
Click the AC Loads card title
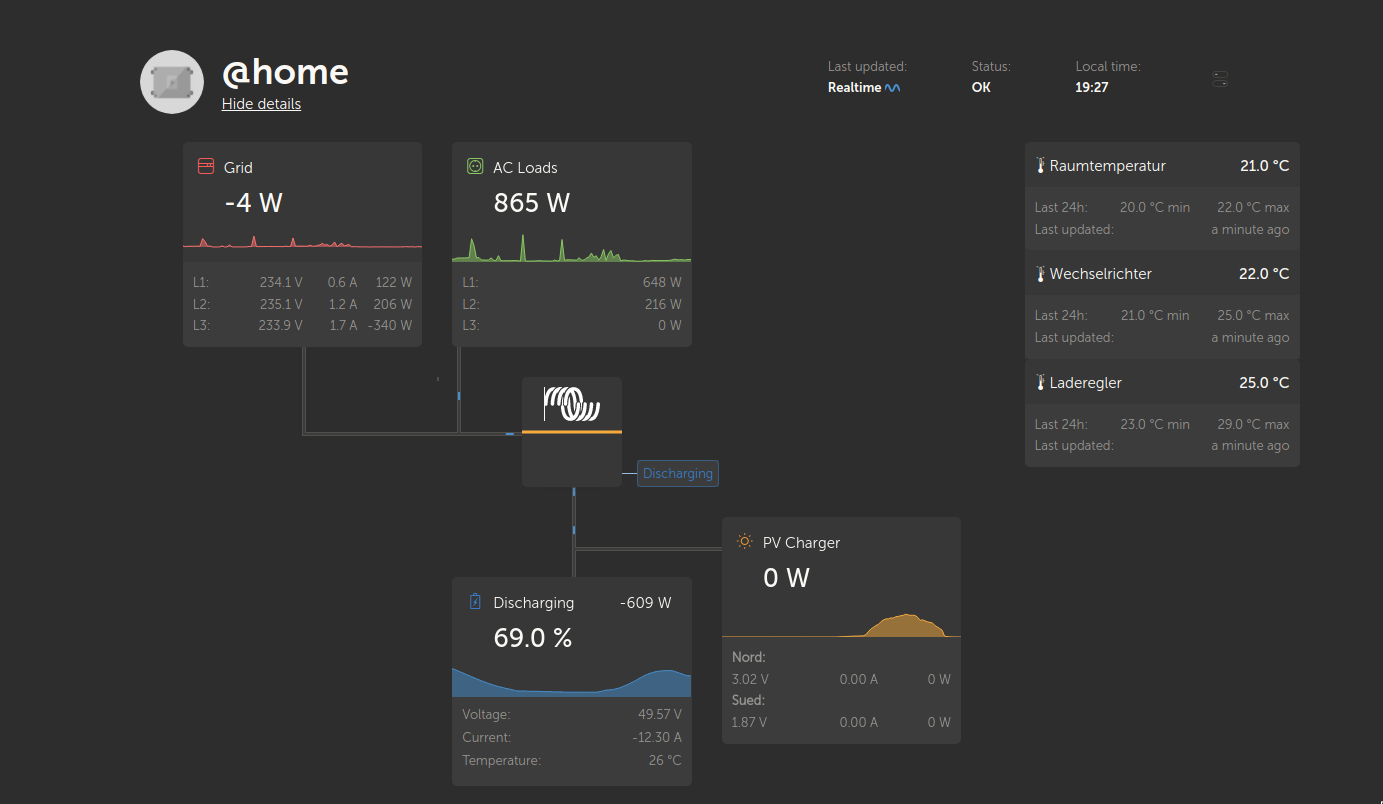[525, 168]
